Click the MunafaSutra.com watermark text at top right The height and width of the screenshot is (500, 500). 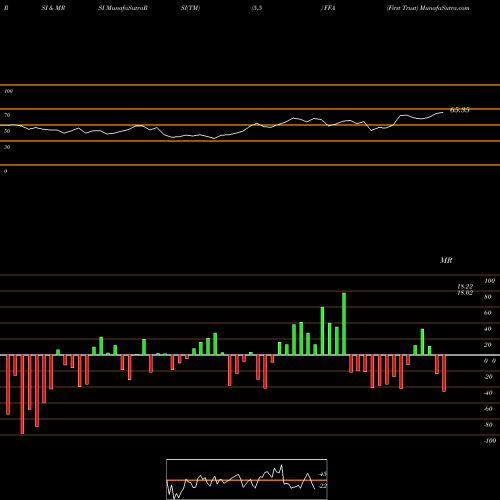pyautogui.click(x=445, y=8)
